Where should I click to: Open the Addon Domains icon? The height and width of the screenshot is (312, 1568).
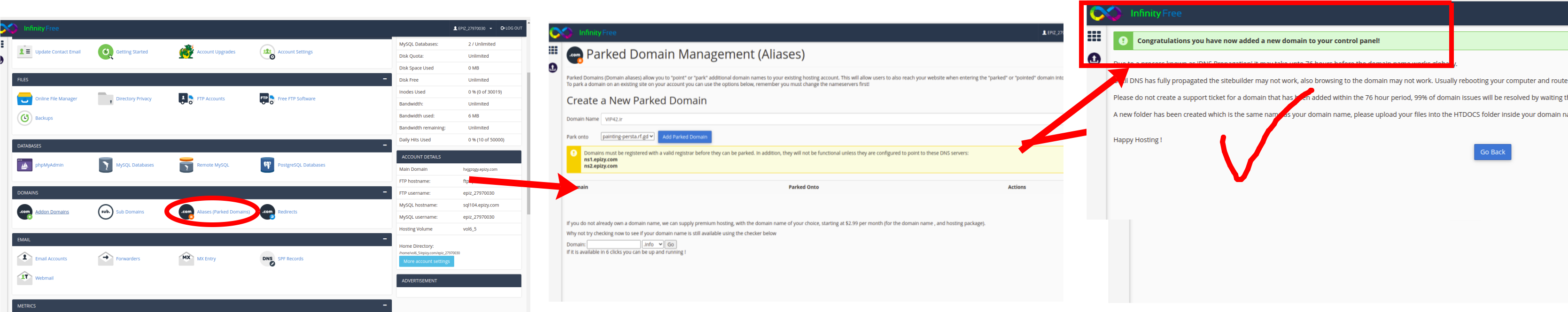click(x=24, y=212)
